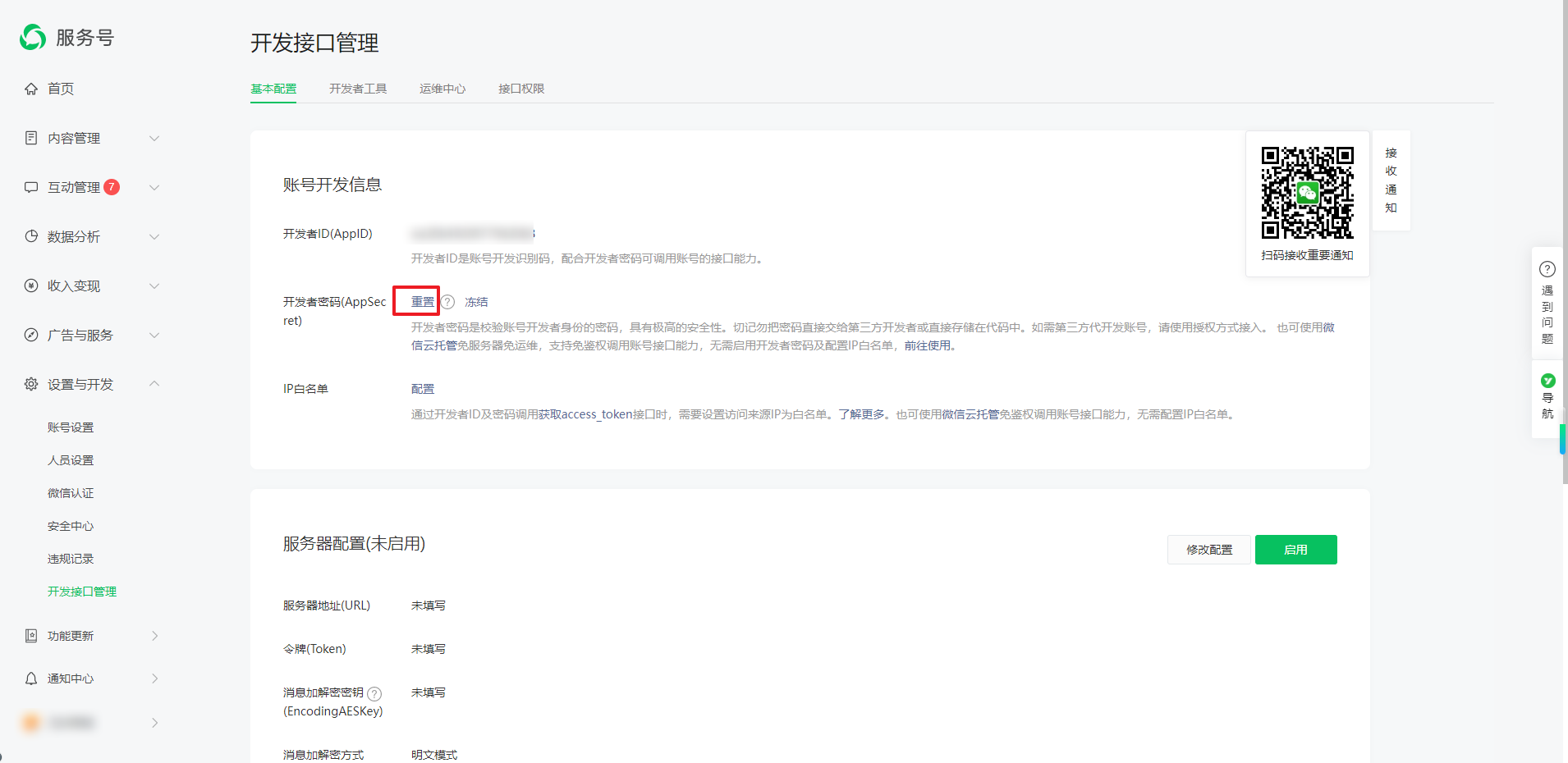Image resolution: width=1568 pixels, height=763 pixels.
Task: Click the green 启用 button
Action: click(1295, 550)
